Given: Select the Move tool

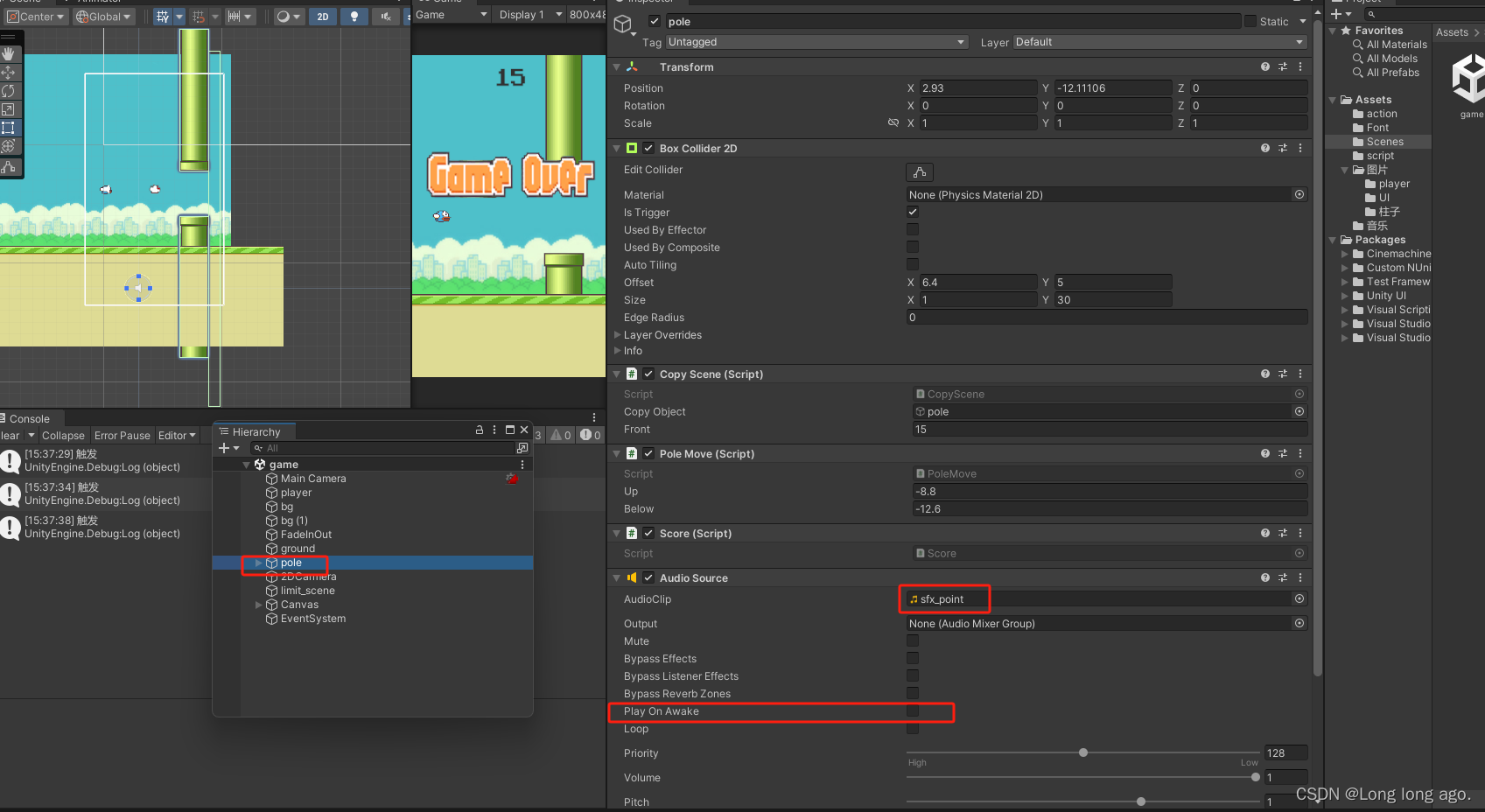Looking at the screenshot, I should 9,73.
